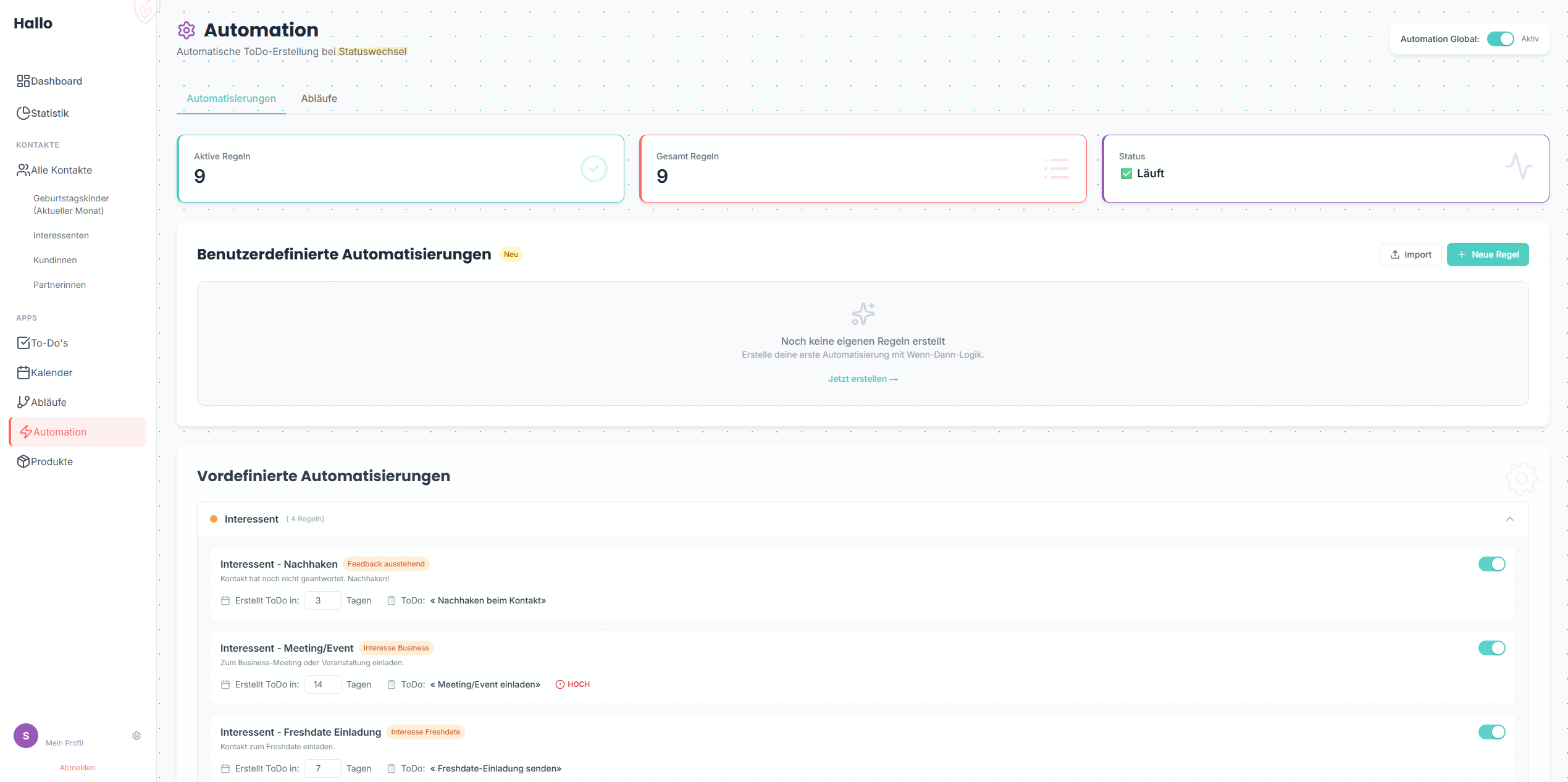
Task: Click the profile settings gear icon
Action: (136, 736)
